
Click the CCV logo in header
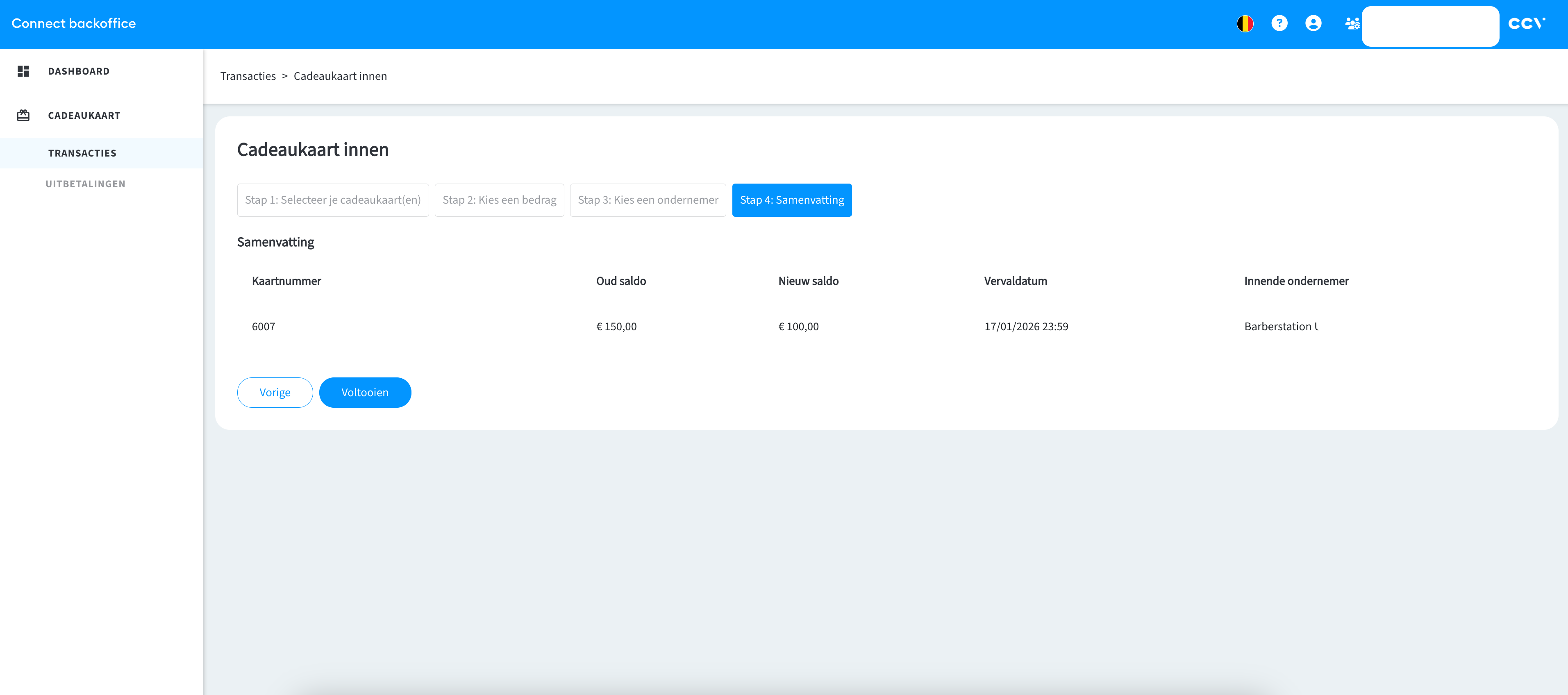[1526, 24]
